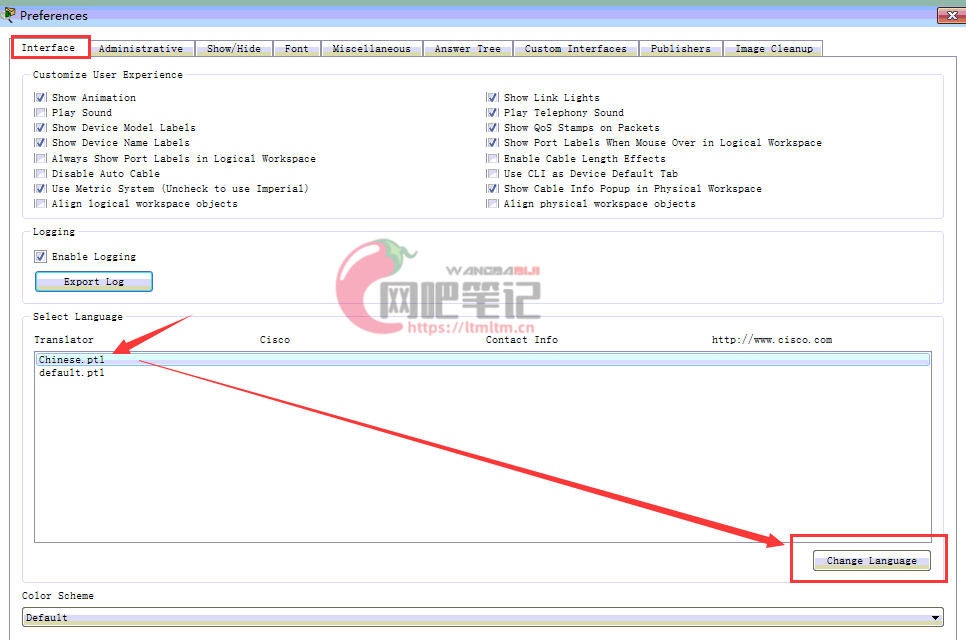Image resolution: width=966 pixels, height=640 pixels.
Task: Open the Custom Interfaces tab
Action: click(x=575, y=49)
